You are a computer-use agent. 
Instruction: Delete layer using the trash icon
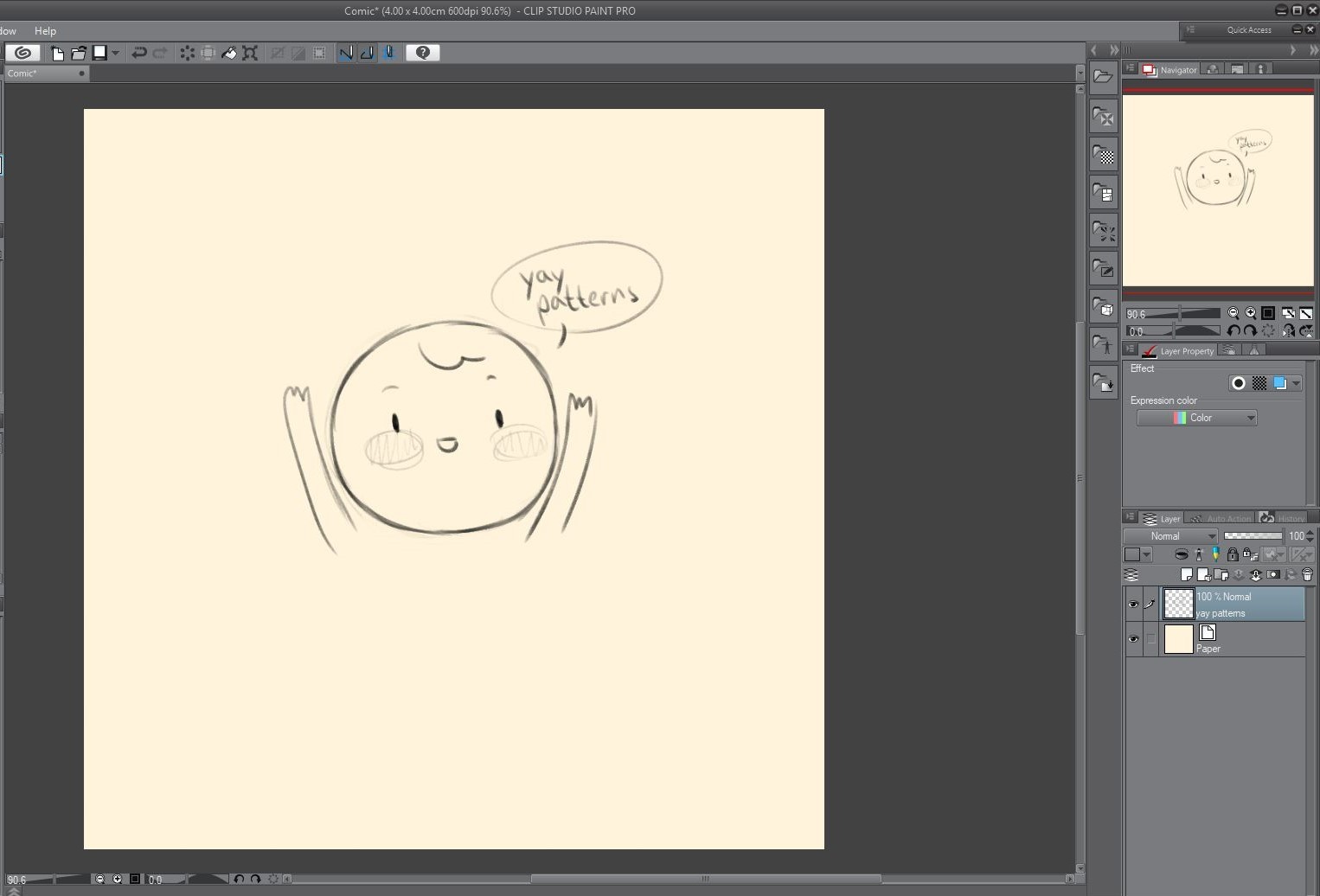pyautogui.click(x=1307, y=575)
